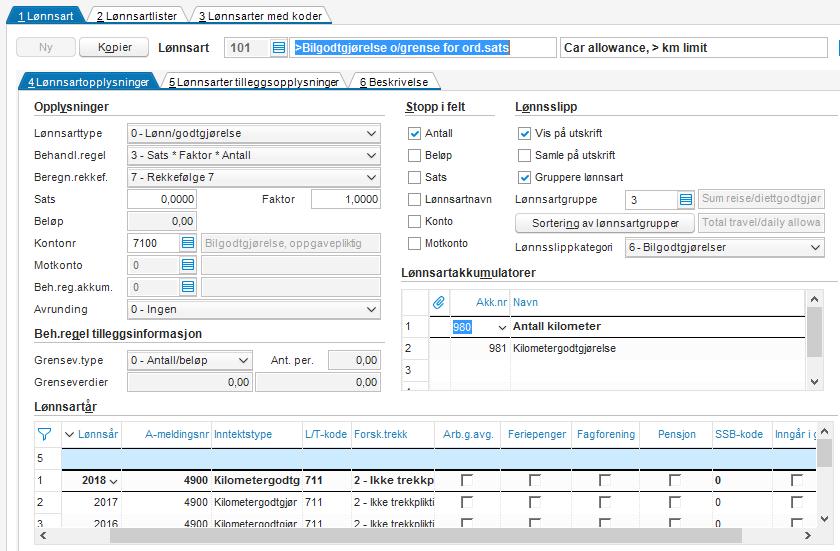Image resolution: width=840 pixels, height=551 pixels.
Task: Open the 6 Beskrivelse tab
Action: click(x=394, y=82)
